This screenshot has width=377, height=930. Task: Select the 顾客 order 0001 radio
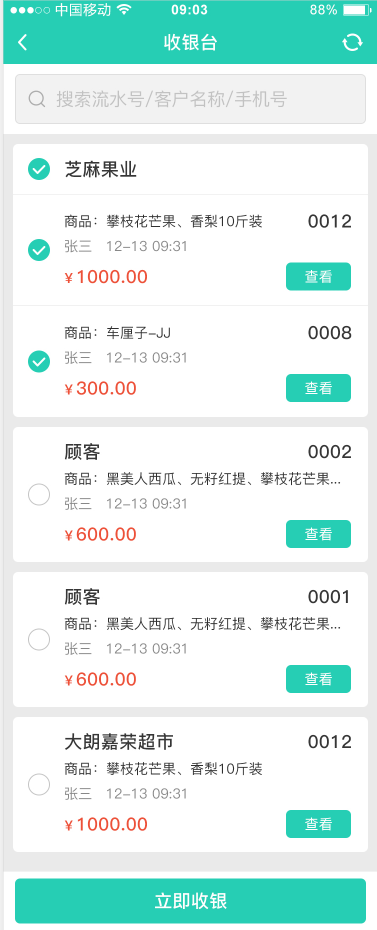[39, 639]
